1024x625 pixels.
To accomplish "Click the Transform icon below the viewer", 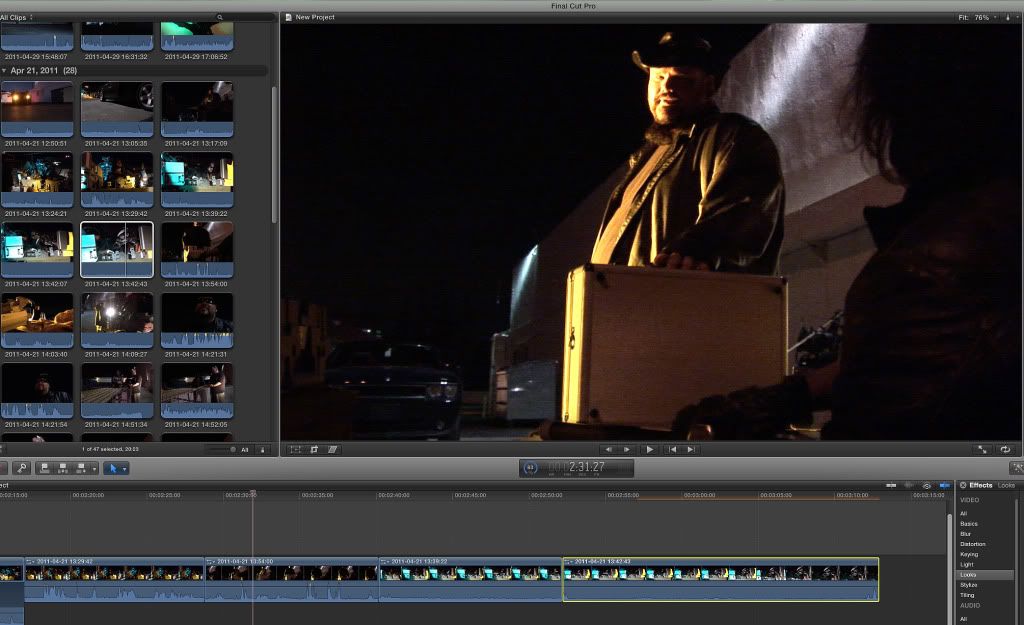I will (x=295, y=449).
